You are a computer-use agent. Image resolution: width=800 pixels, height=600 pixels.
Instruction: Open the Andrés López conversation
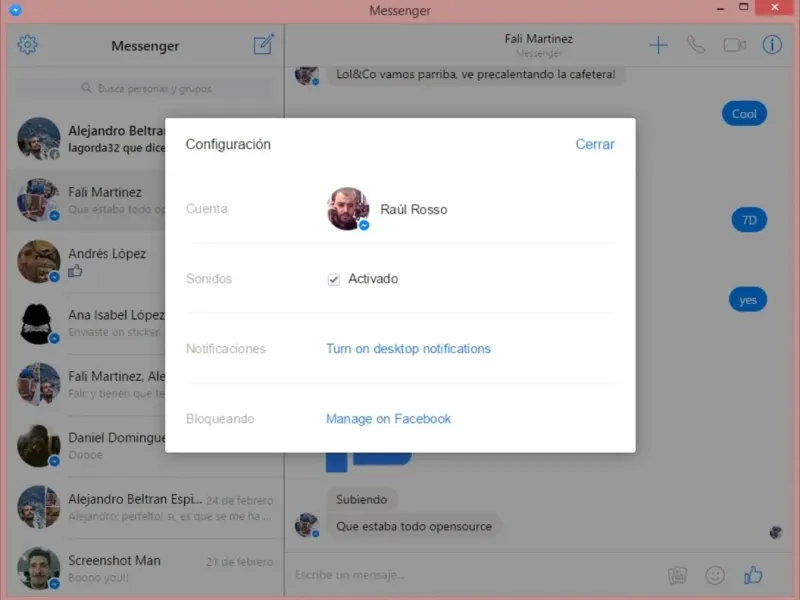[86, 261]
